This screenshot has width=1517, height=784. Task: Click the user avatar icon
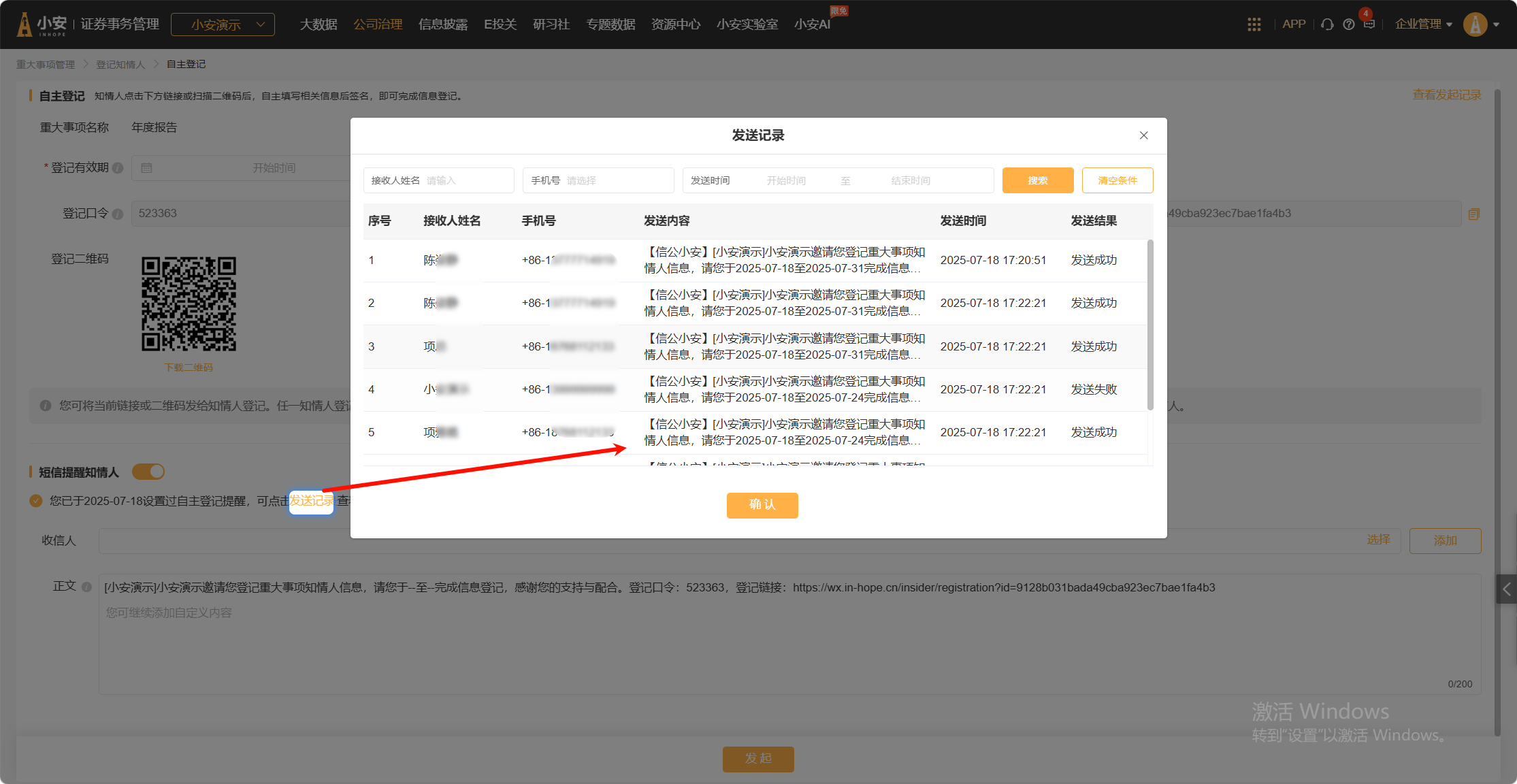(1475, 24)
